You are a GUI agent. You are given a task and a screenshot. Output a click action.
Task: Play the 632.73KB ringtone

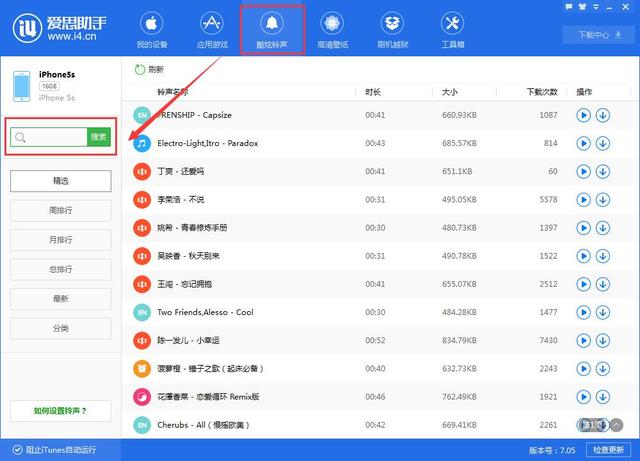(584, 369)
